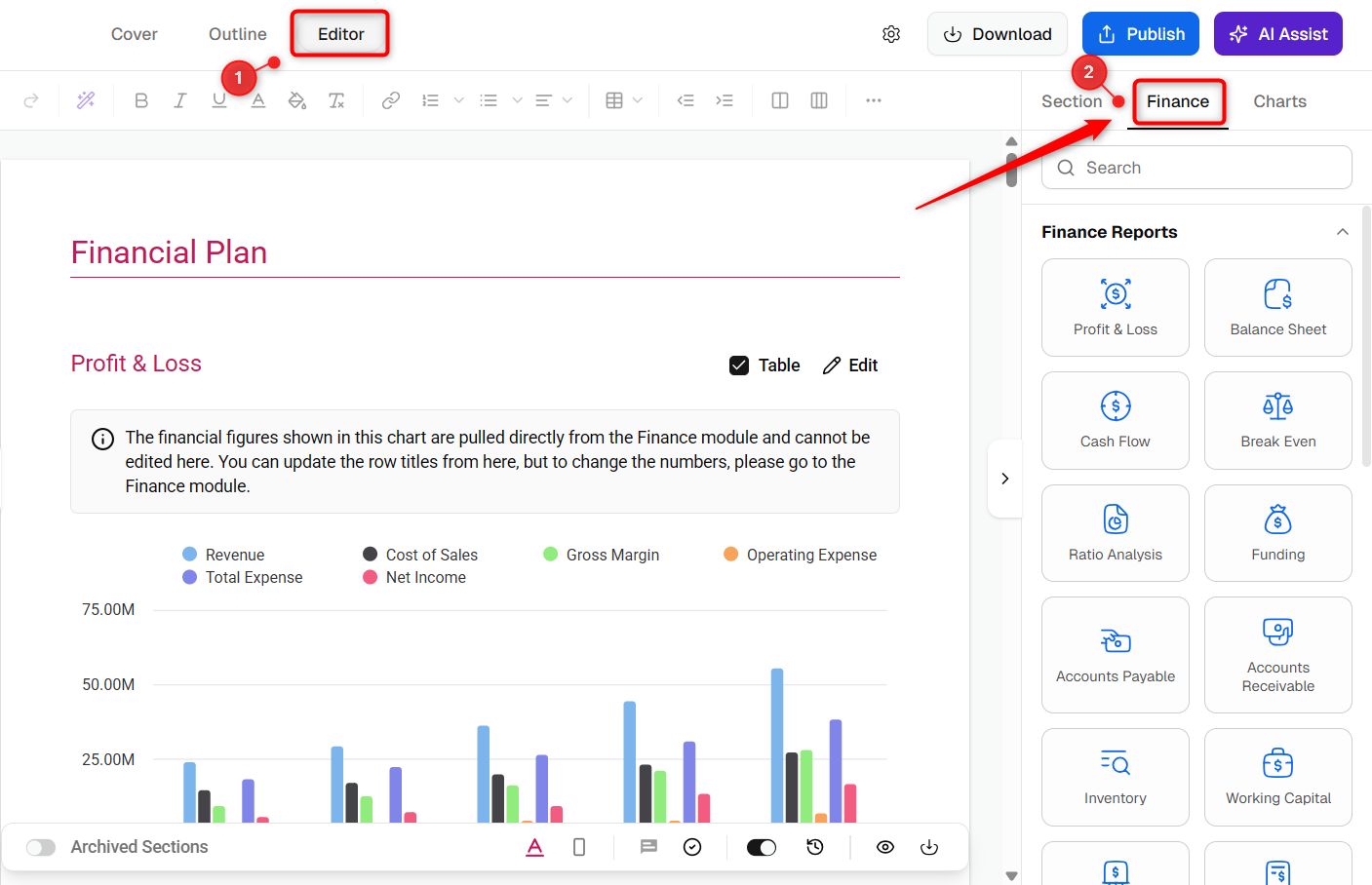
Task: Toggle Gross Margin legend series
Action: coord(602,555)
